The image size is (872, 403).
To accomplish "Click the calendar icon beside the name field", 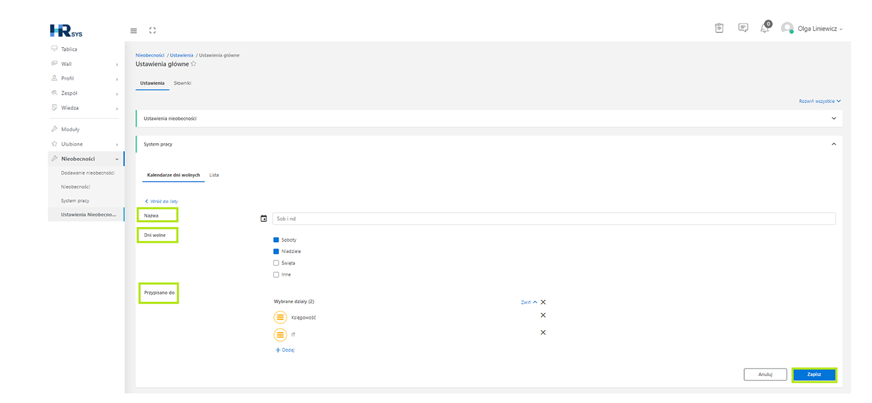I will pos(264,219).
